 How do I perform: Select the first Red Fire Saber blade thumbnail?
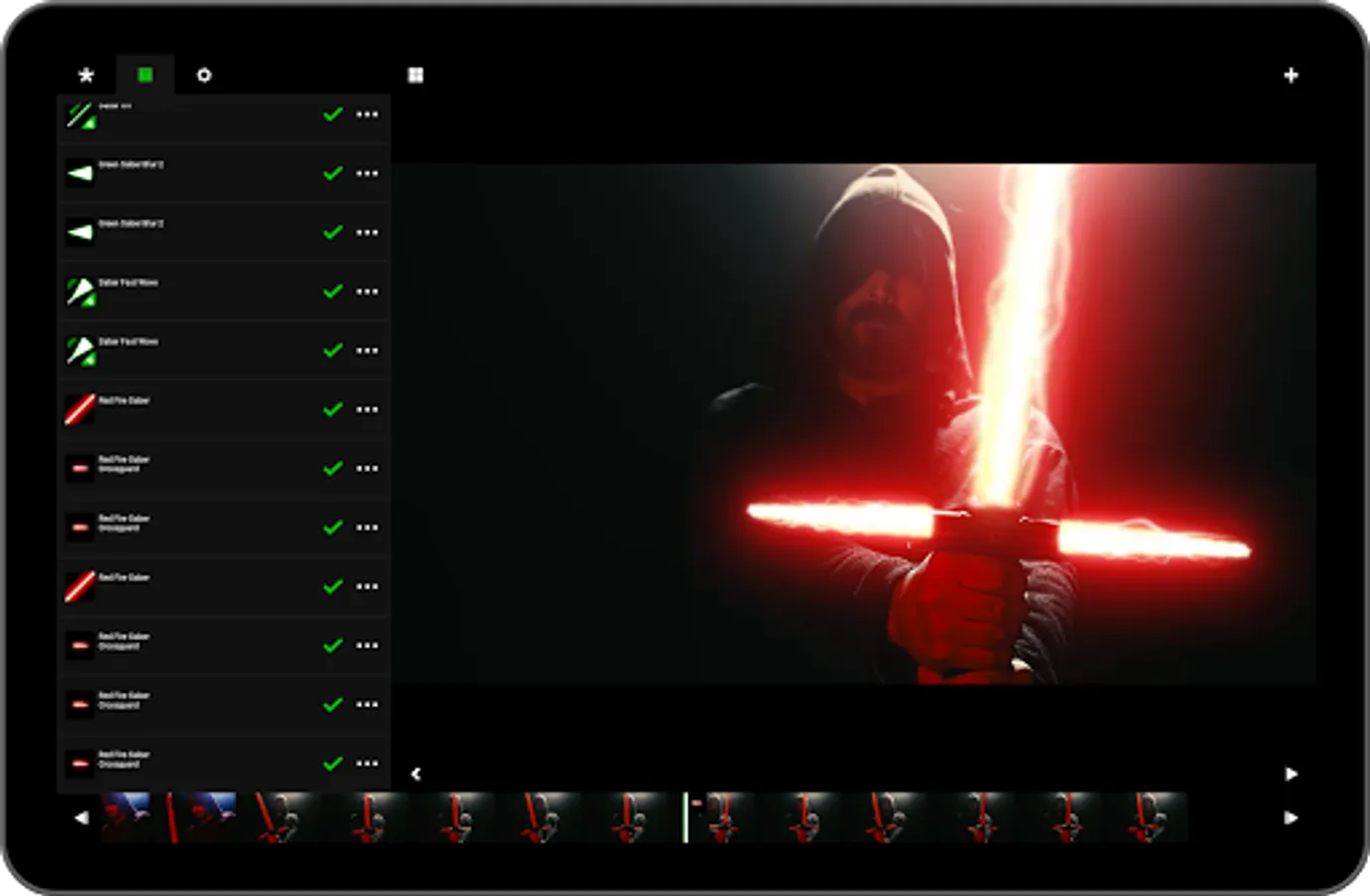click(81, 409)
